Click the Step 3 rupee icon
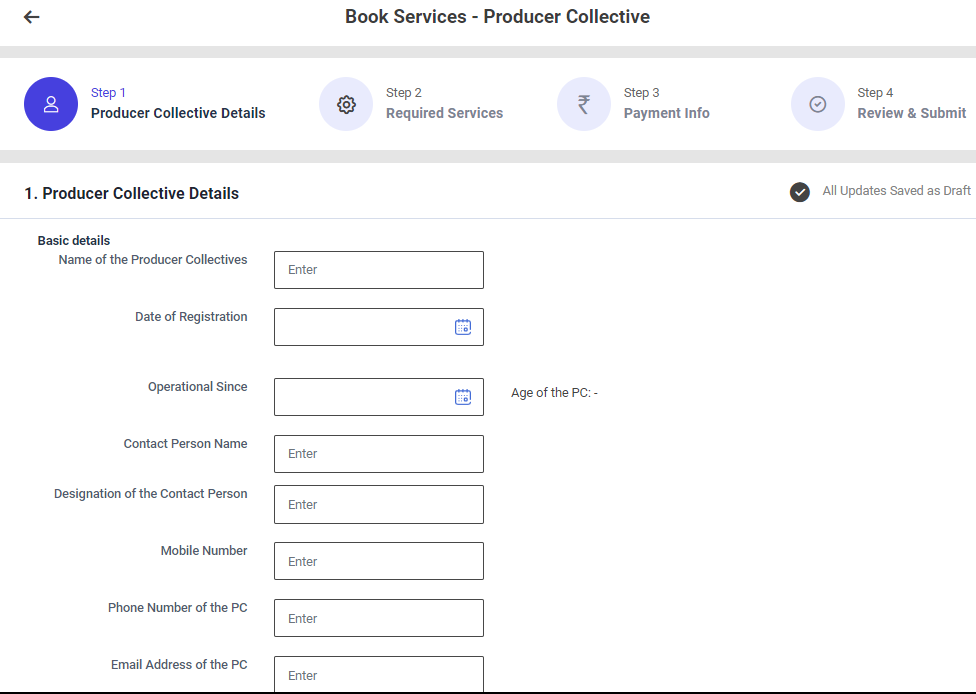This screenshot has height=694, width=976. tap(584, 104)
